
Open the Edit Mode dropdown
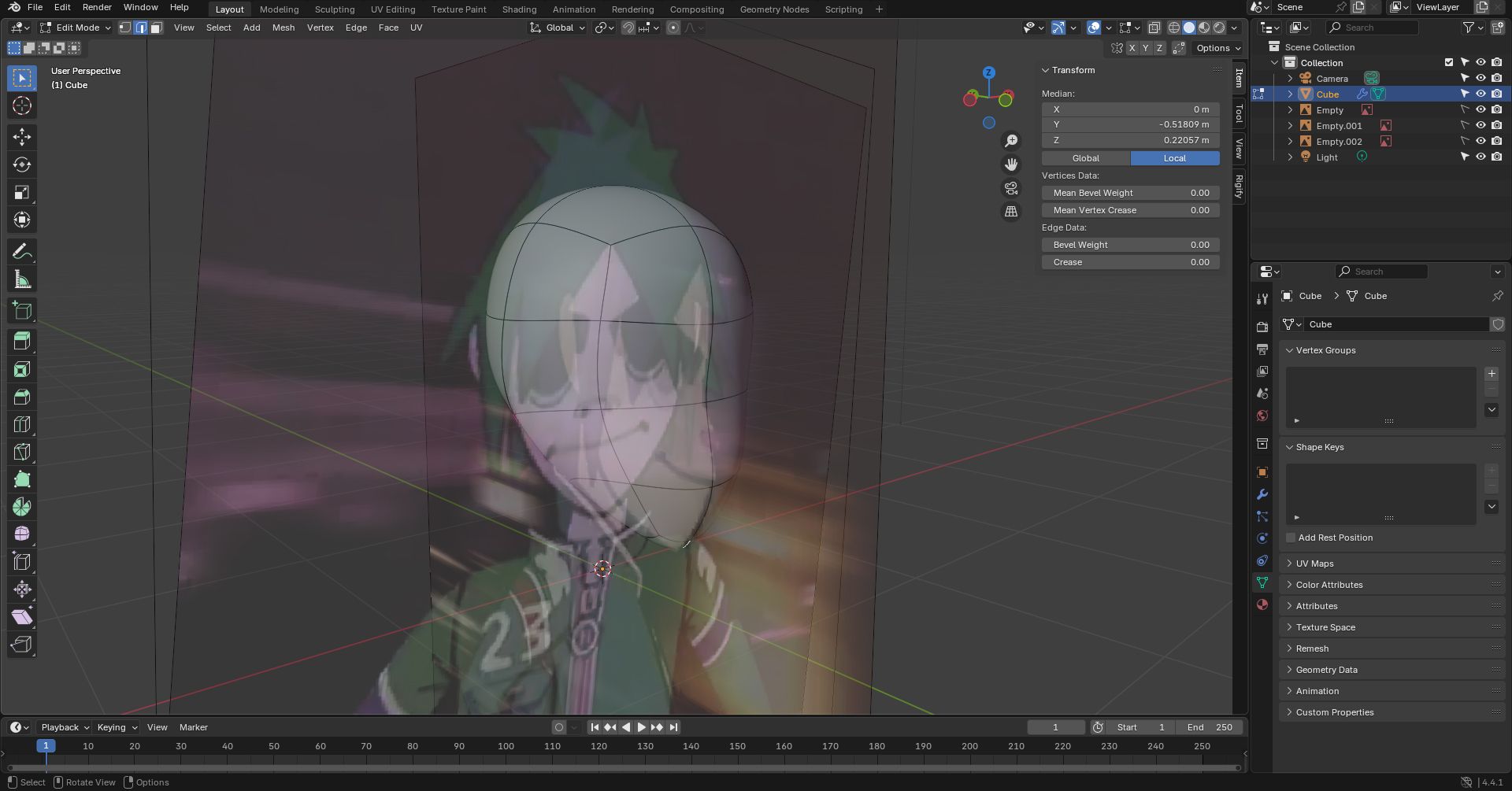coord(76,28)
